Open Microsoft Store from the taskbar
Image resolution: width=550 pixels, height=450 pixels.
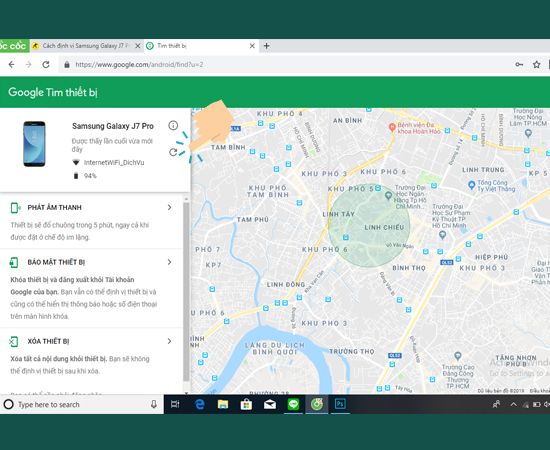tap(246, 404)
